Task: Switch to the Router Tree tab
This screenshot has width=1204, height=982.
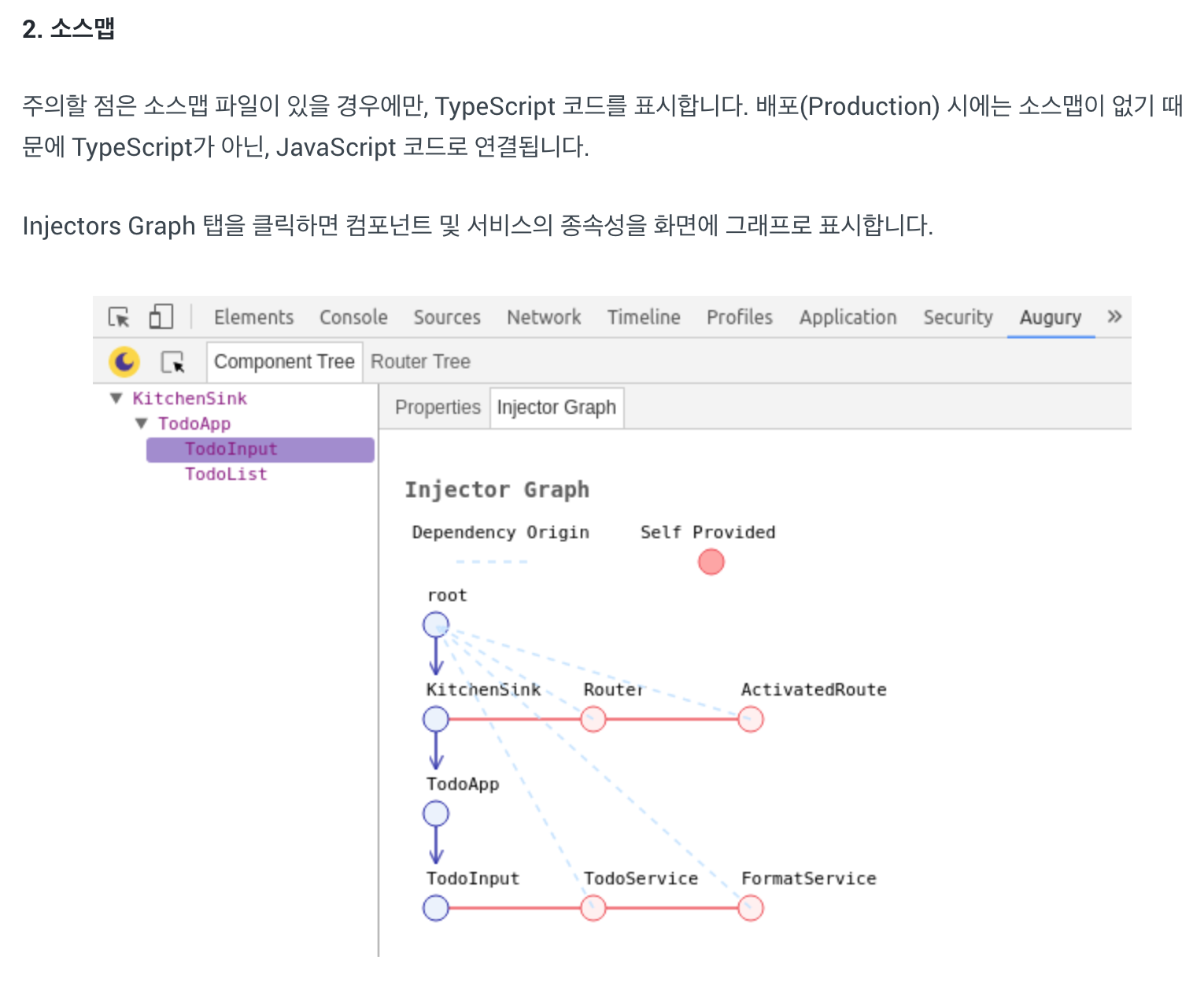Action: pyautogui.click(x=420, y=362)
